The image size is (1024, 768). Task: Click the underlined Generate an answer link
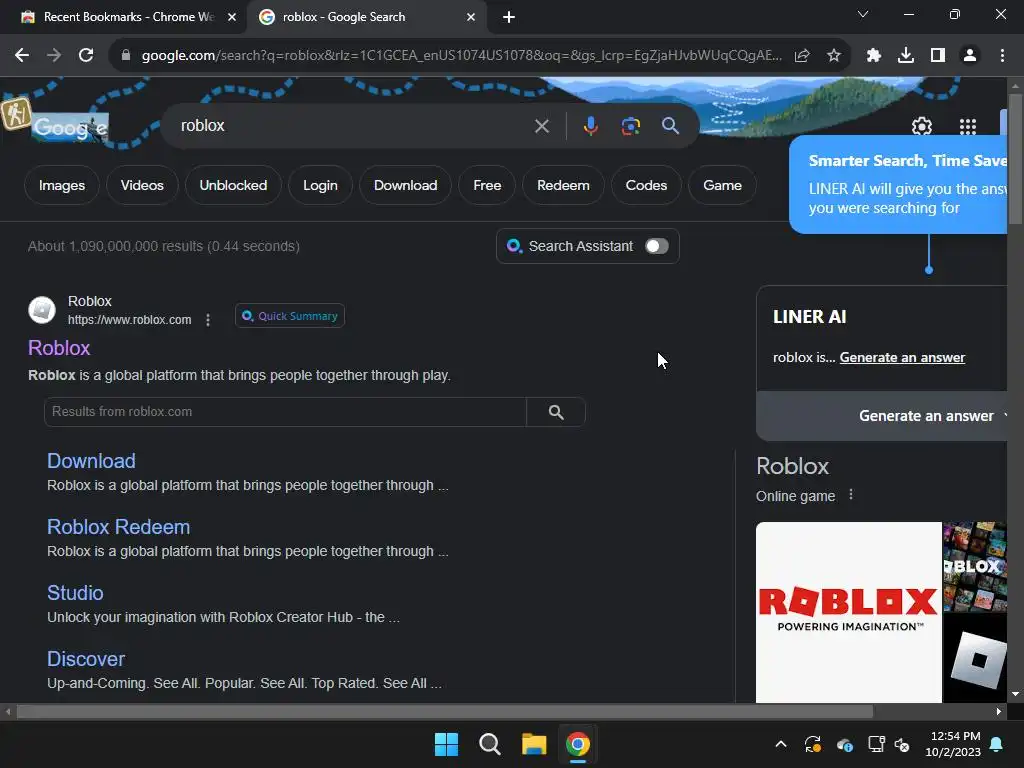point(902,358)
